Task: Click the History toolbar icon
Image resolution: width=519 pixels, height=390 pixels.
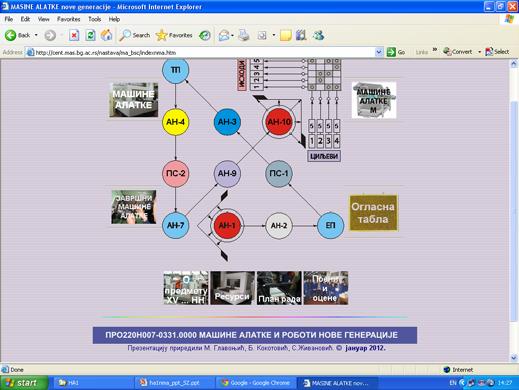Action: (x=205, y=35)
